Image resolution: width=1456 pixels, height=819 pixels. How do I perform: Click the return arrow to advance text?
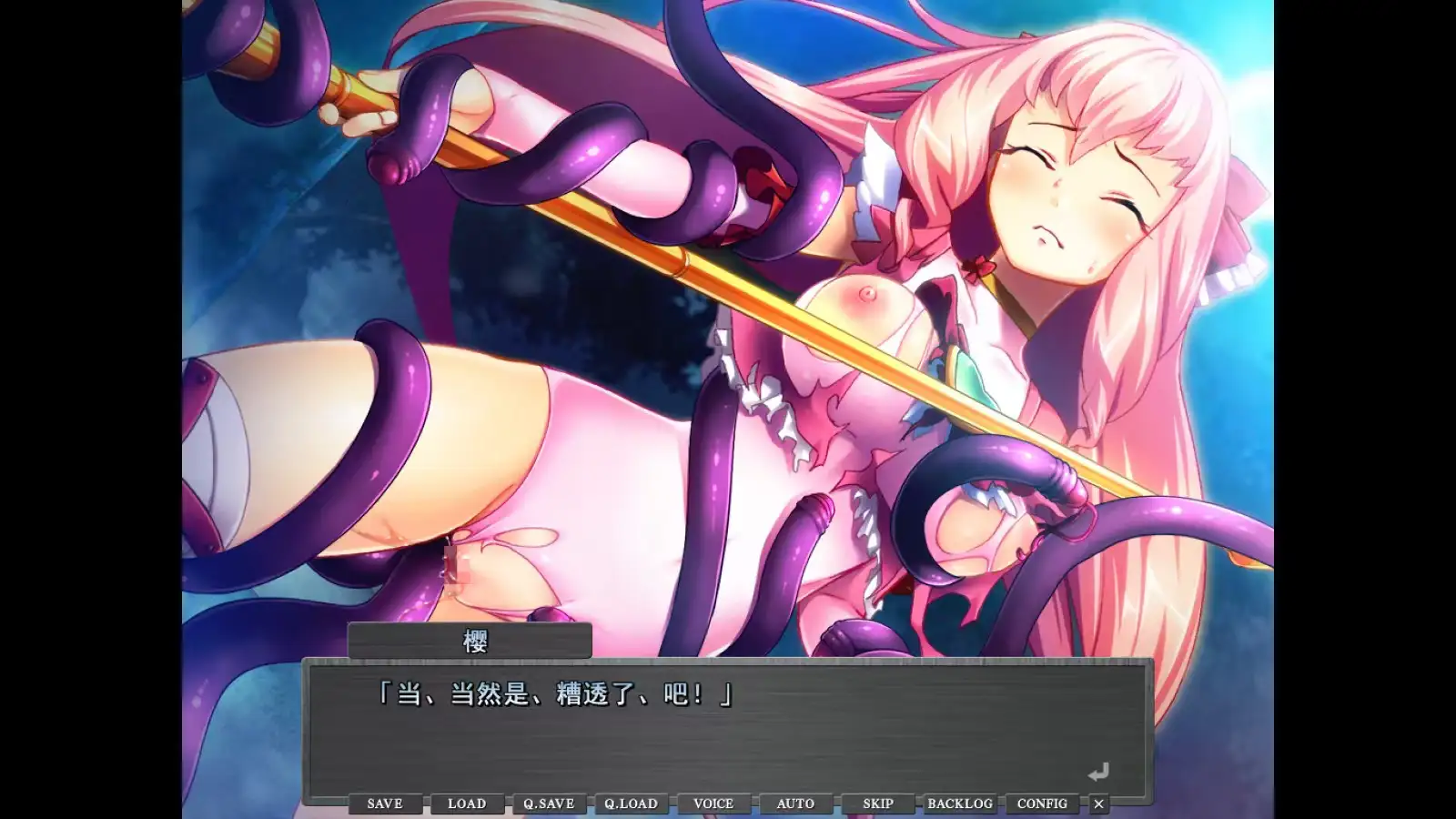[x=1098, y=773]
